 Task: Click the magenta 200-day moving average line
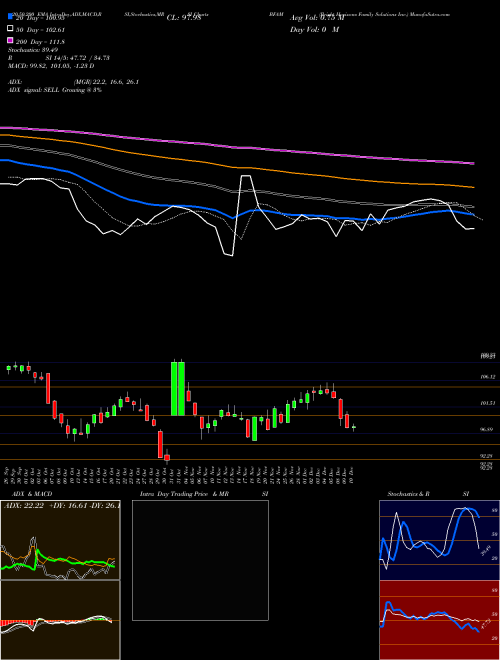point(237,147)
